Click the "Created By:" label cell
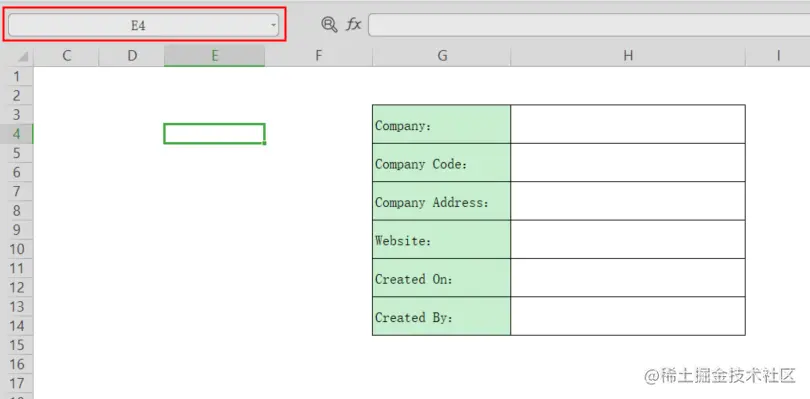810x399 pixels. 442,316
